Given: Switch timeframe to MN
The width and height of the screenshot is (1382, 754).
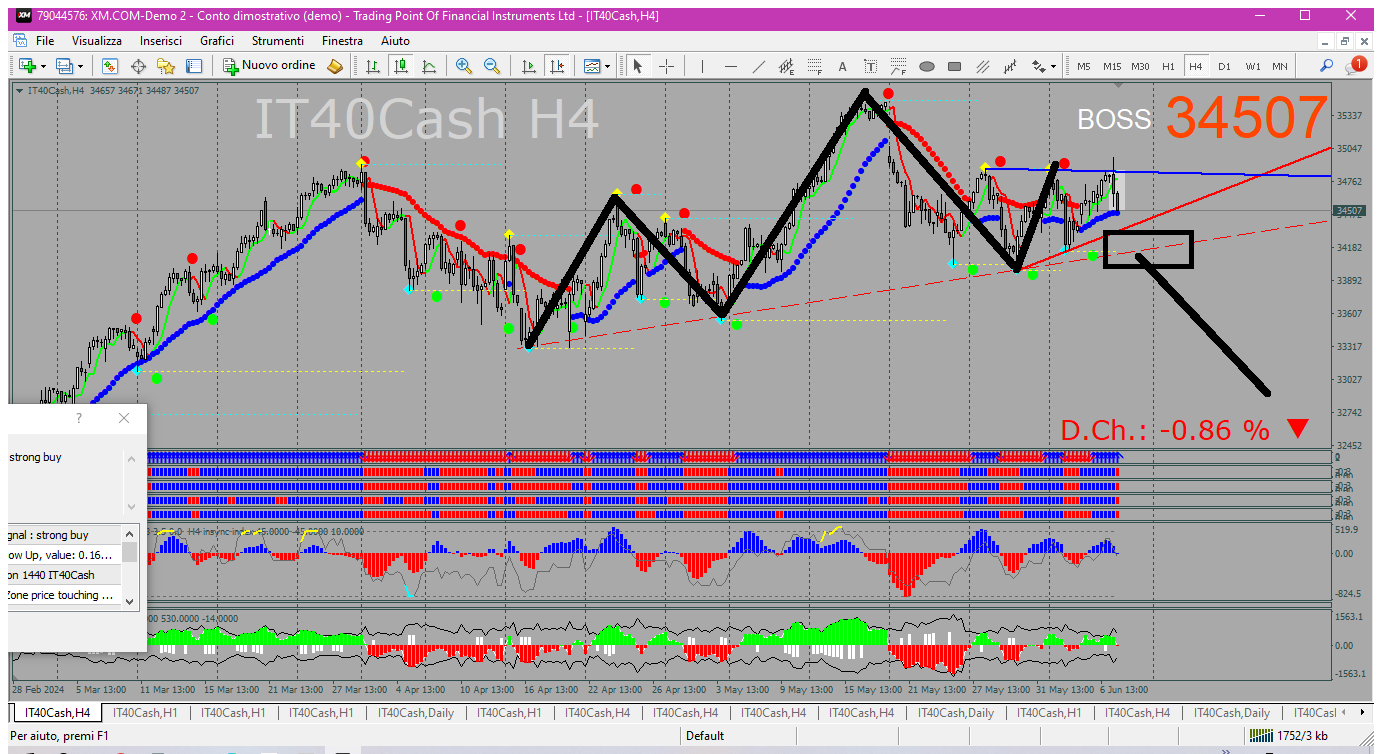Looking at the screenshot, I should tap(1279, 66).
